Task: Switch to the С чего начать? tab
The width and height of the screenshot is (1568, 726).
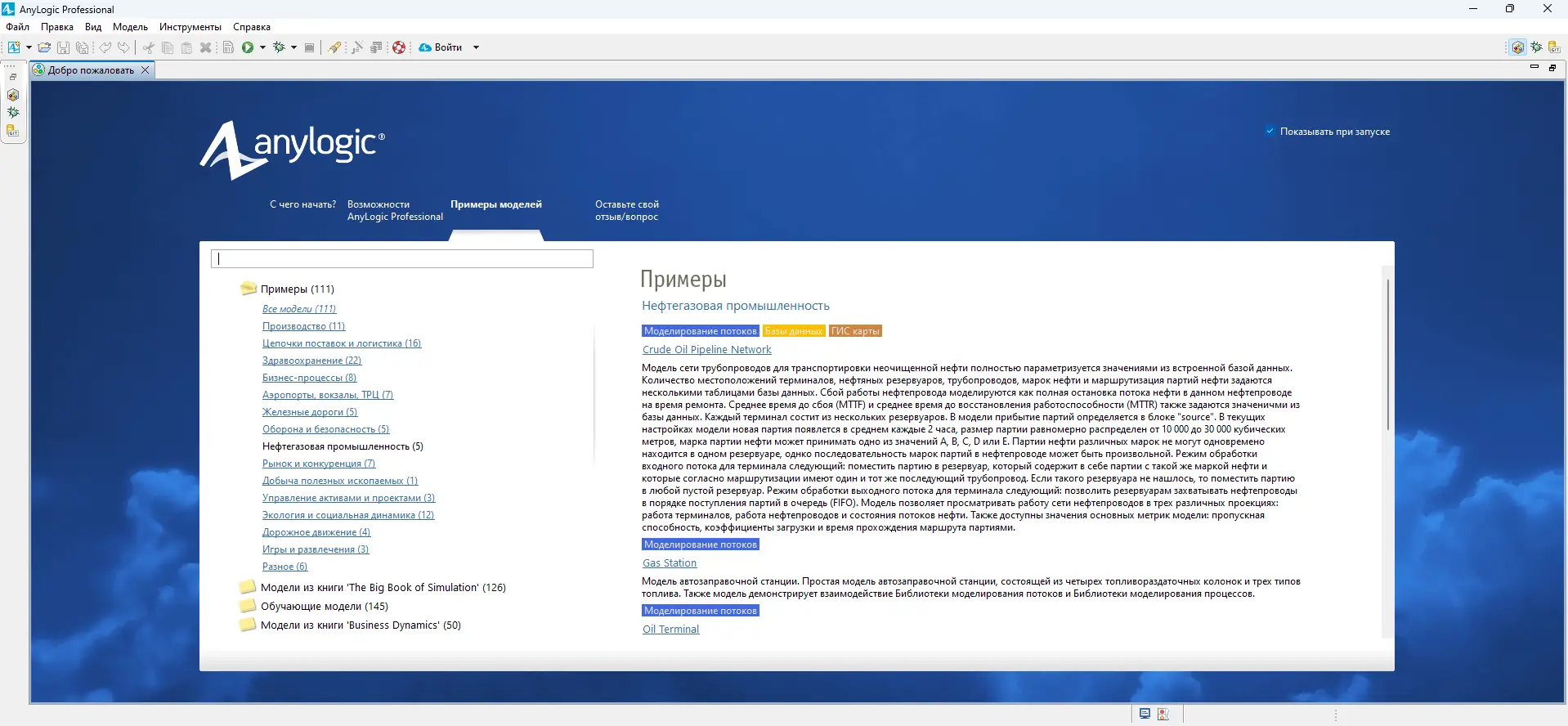Action: coord(302,204)
